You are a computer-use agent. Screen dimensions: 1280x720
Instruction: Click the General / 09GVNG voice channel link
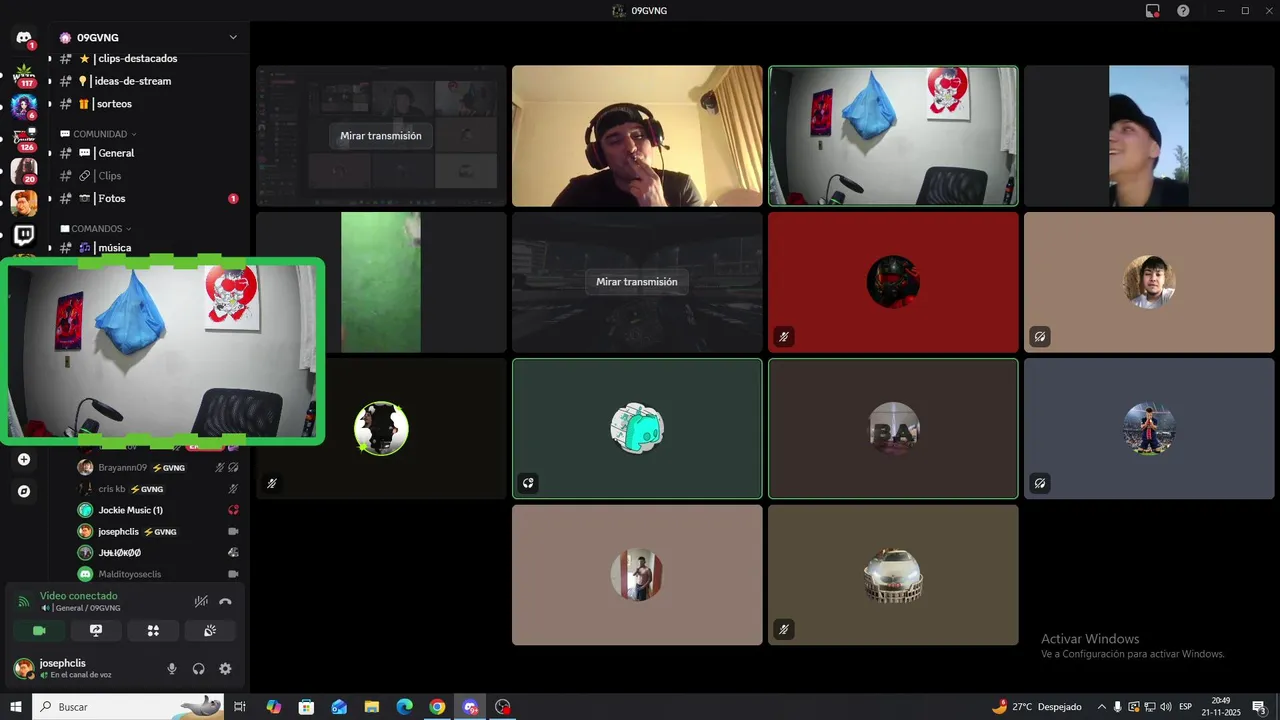click(x=80, y=608)
